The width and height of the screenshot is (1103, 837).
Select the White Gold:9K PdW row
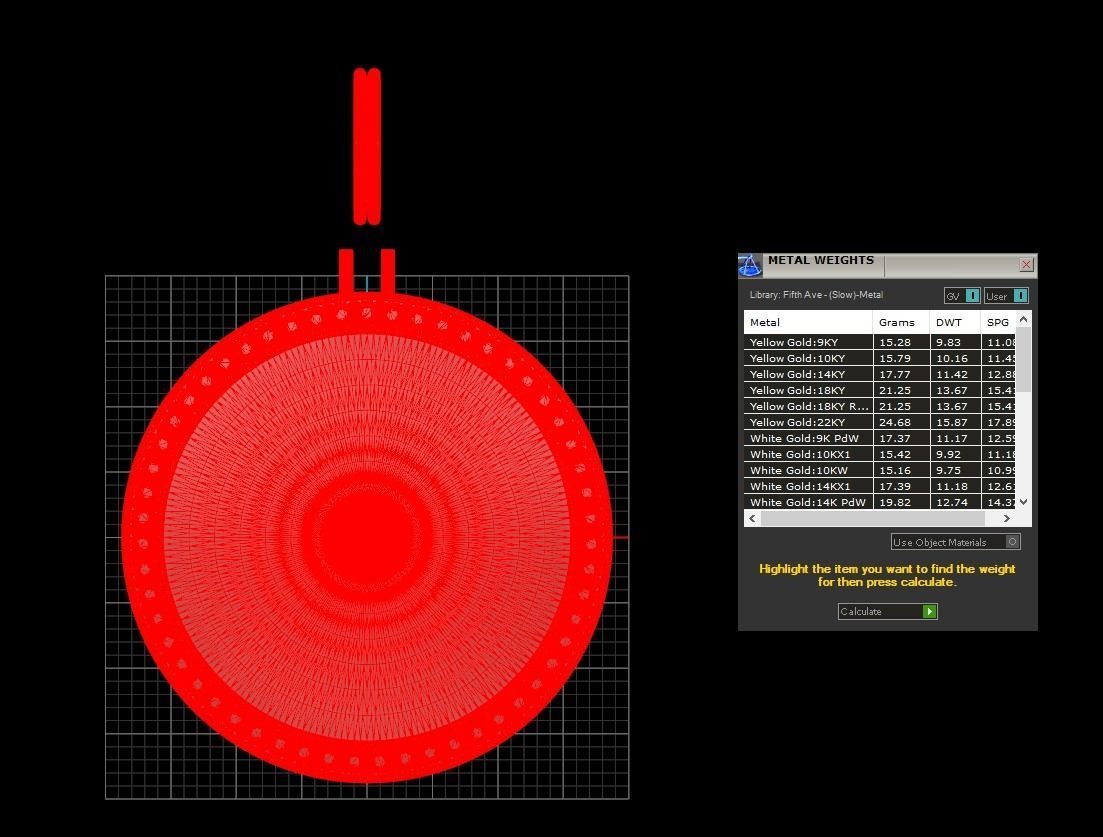click(x=879, y=438)
